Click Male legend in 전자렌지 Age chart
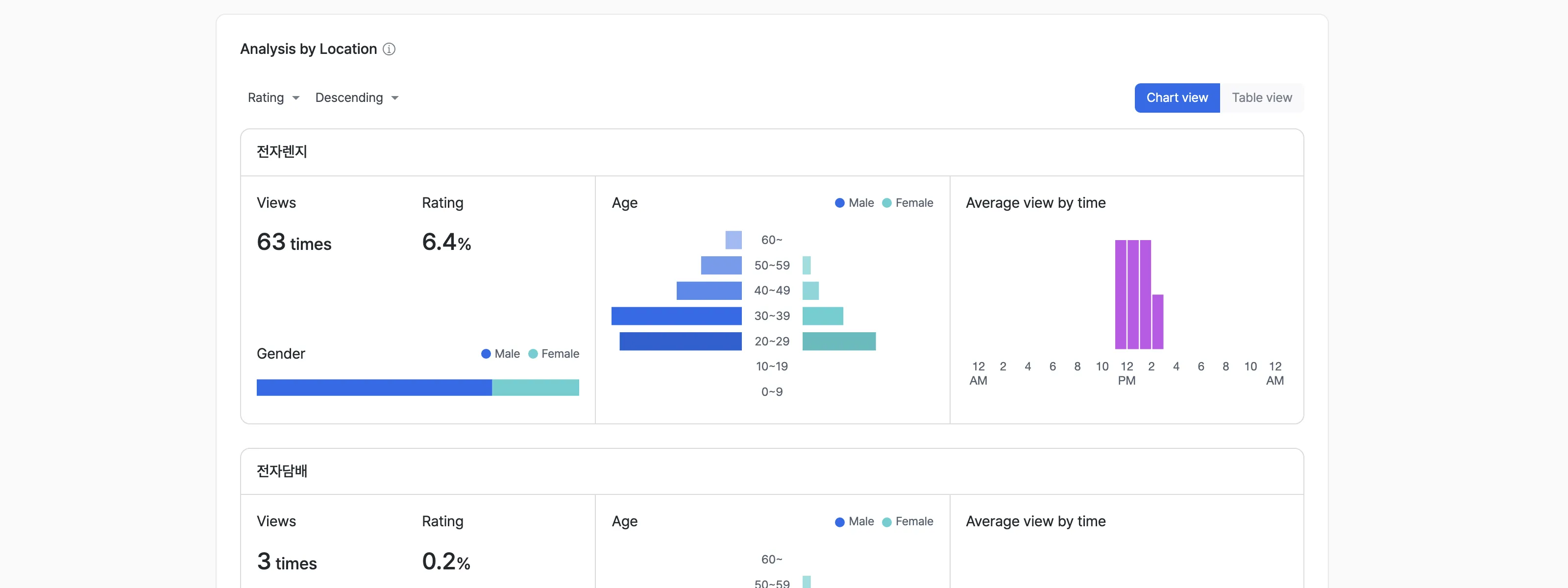Screen dimensions: 1568x588 coord(854,203)
